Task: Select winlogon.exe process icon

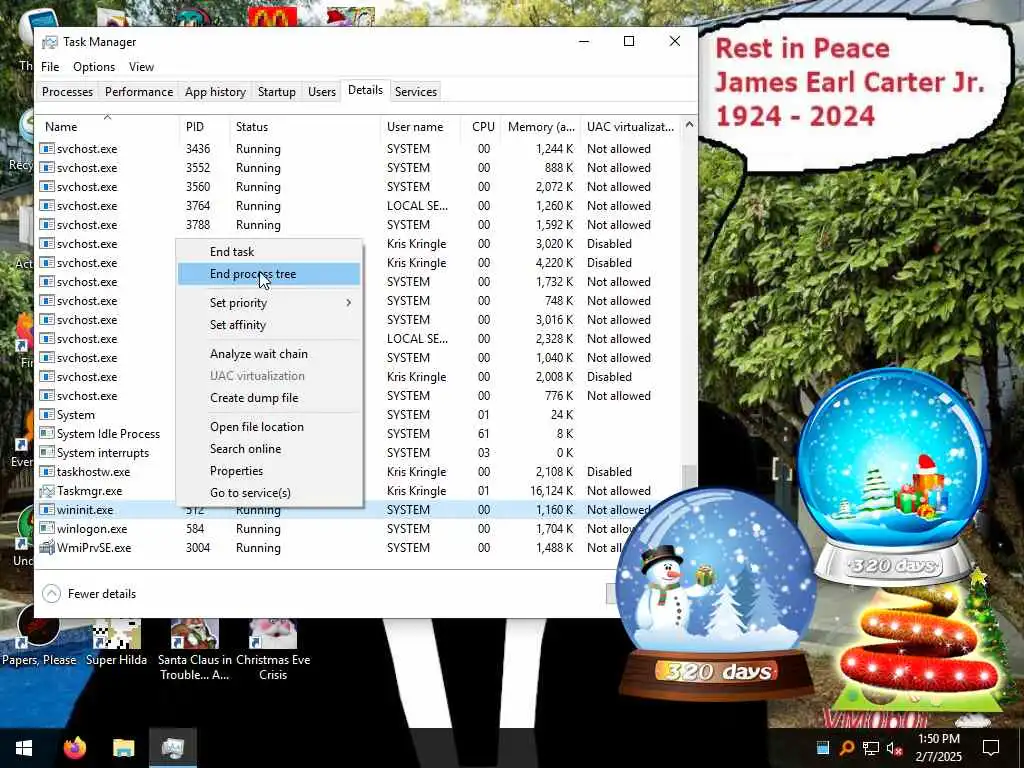Action: pos(47,528)
